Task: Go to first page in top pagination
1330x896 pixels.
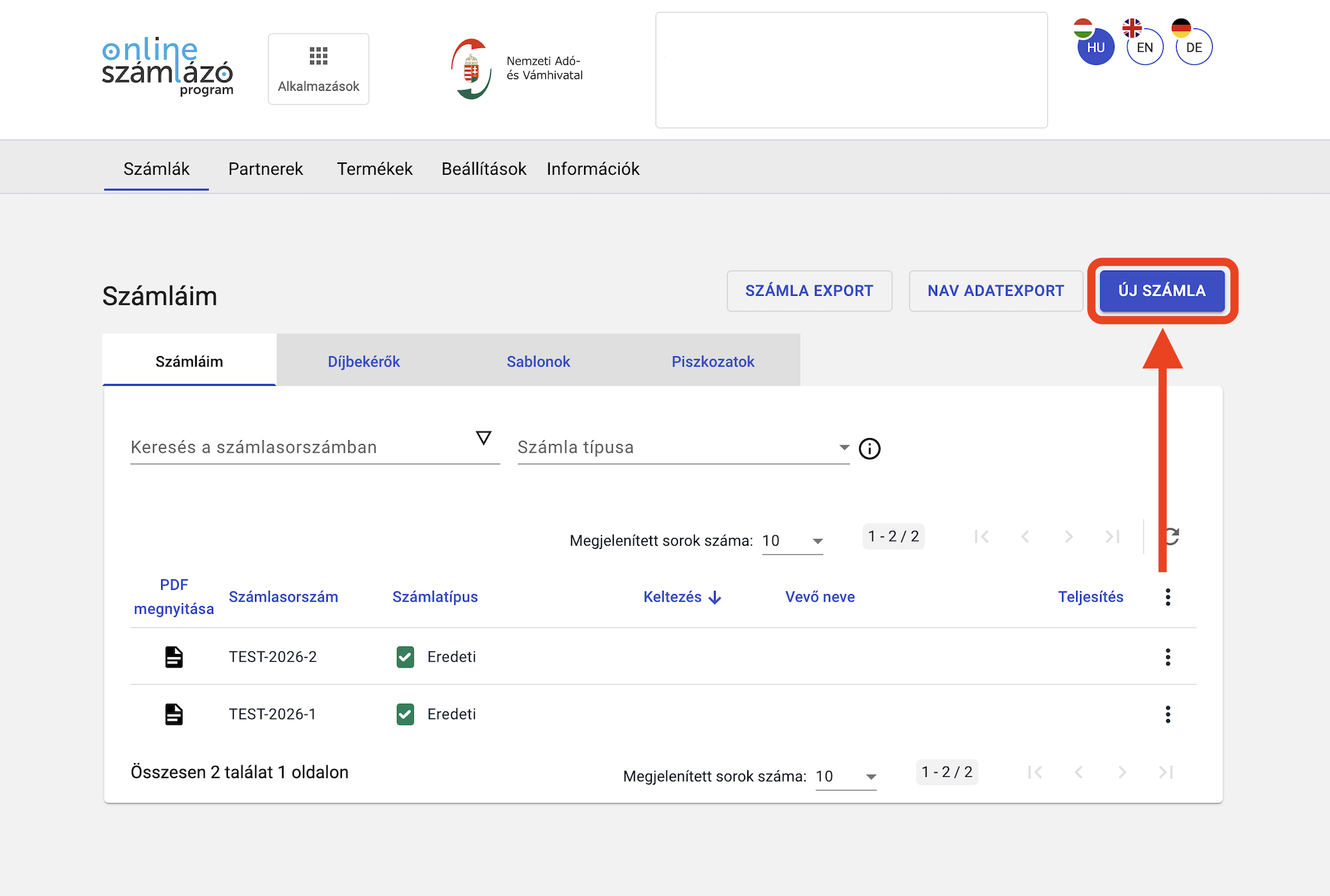Action: pos(982,536)
